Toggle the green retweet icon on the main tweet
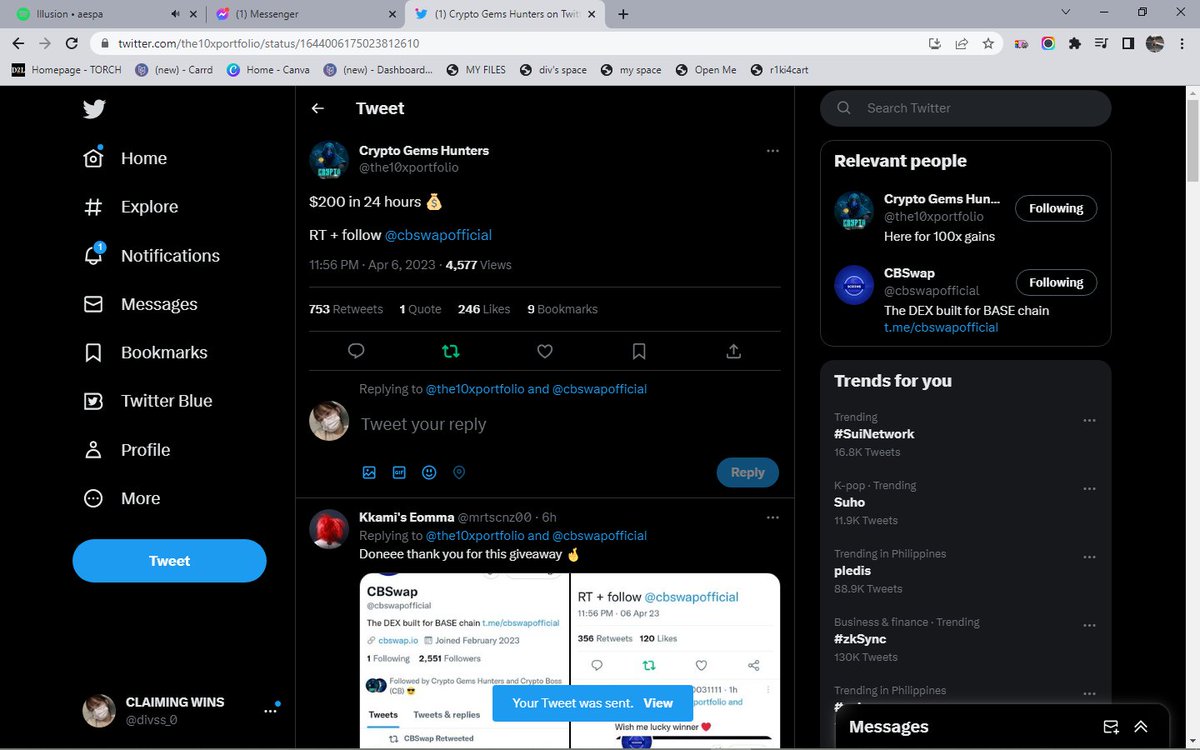Viewport: 1200px width, 750px height. tap(450, 351)
